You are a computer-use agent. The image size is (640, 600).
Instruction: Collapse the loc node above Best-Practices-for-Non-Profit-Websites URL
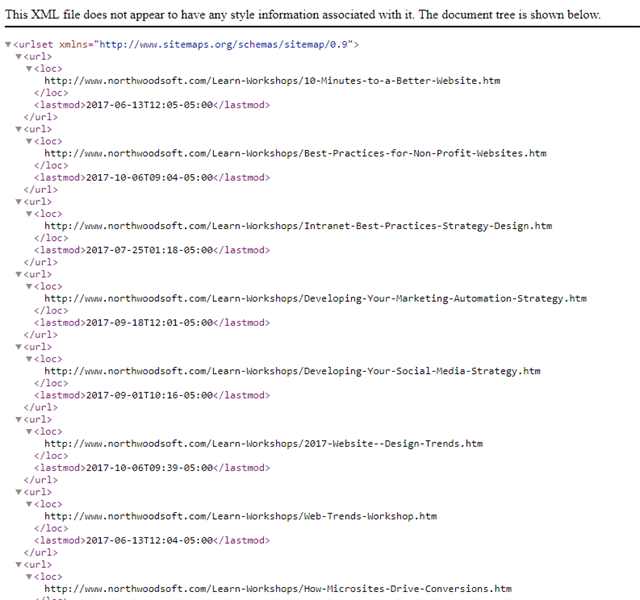coord(29,141)
